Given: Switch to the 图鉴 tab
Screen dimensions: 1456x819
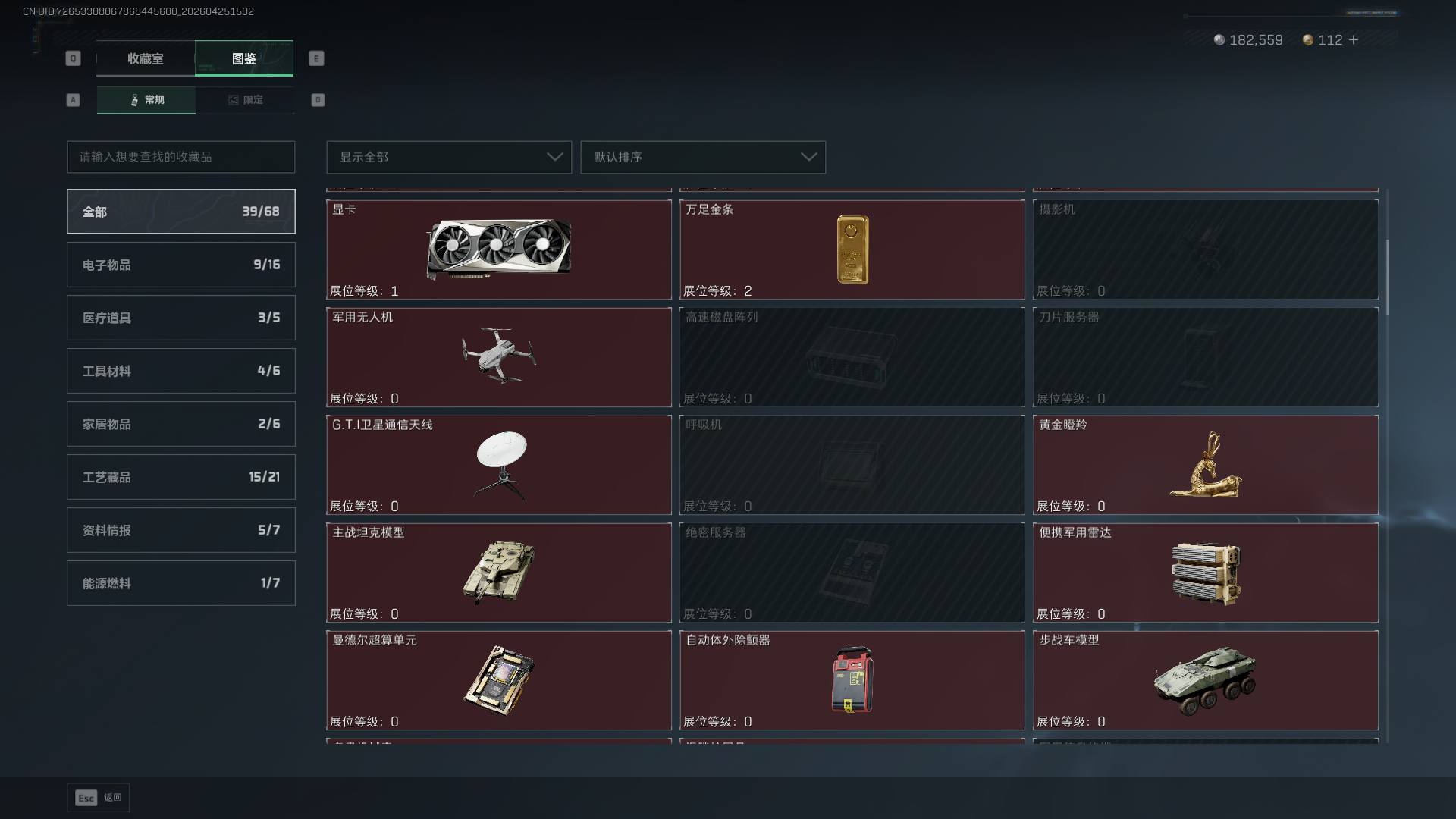Looking at the screenshot, I should tap(244, 58).
